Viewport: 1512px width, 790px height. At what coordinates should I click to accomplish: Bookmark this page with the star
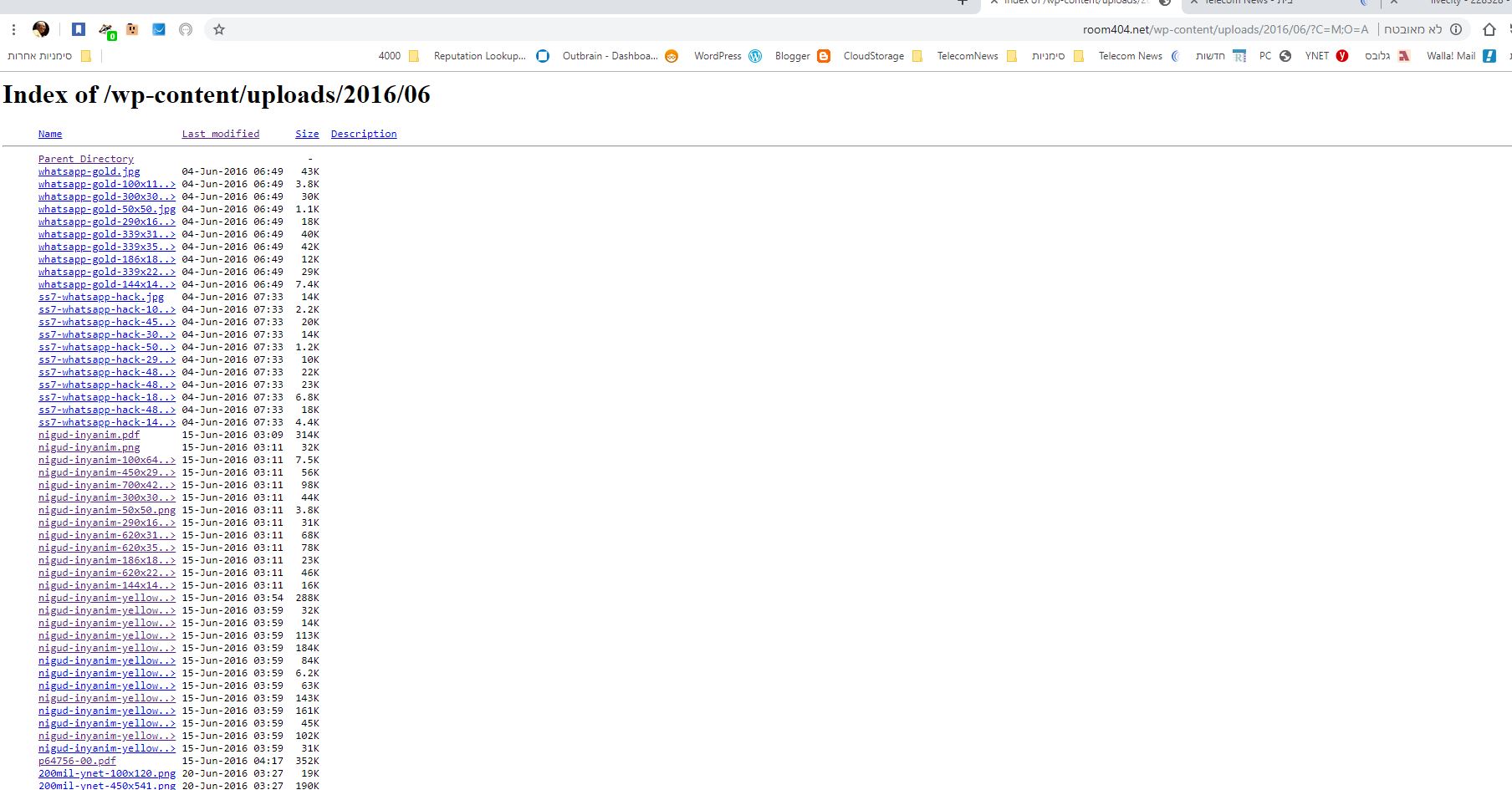(x=219, y=29)
